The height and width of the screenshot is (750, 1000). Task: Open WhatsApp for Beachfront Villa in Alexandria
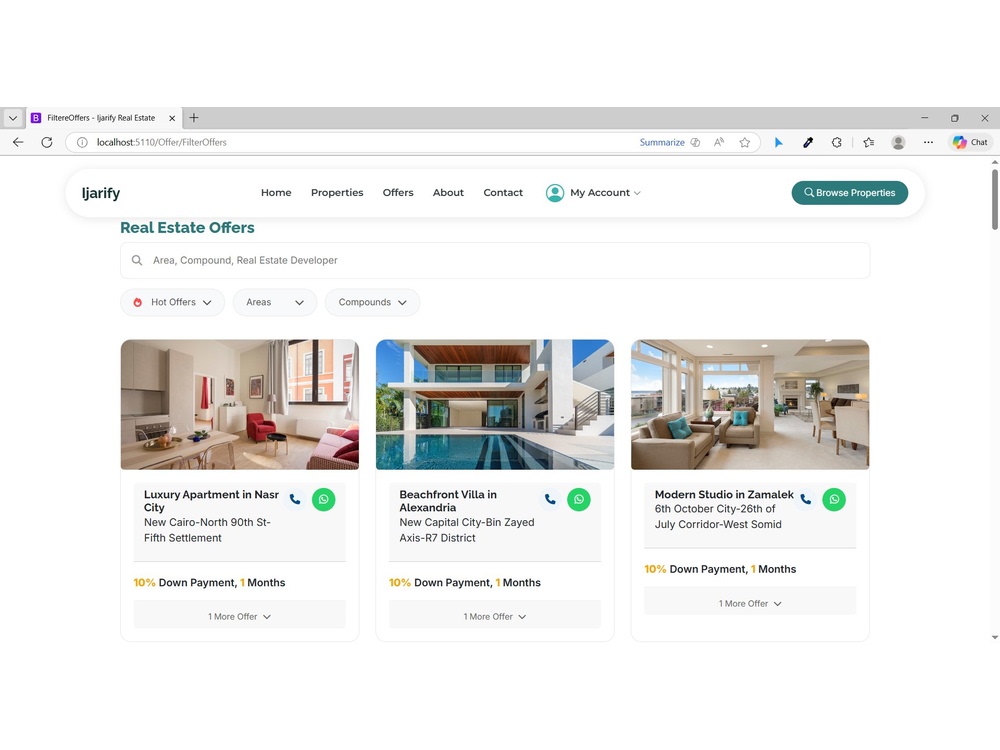[x=579, y=499]
